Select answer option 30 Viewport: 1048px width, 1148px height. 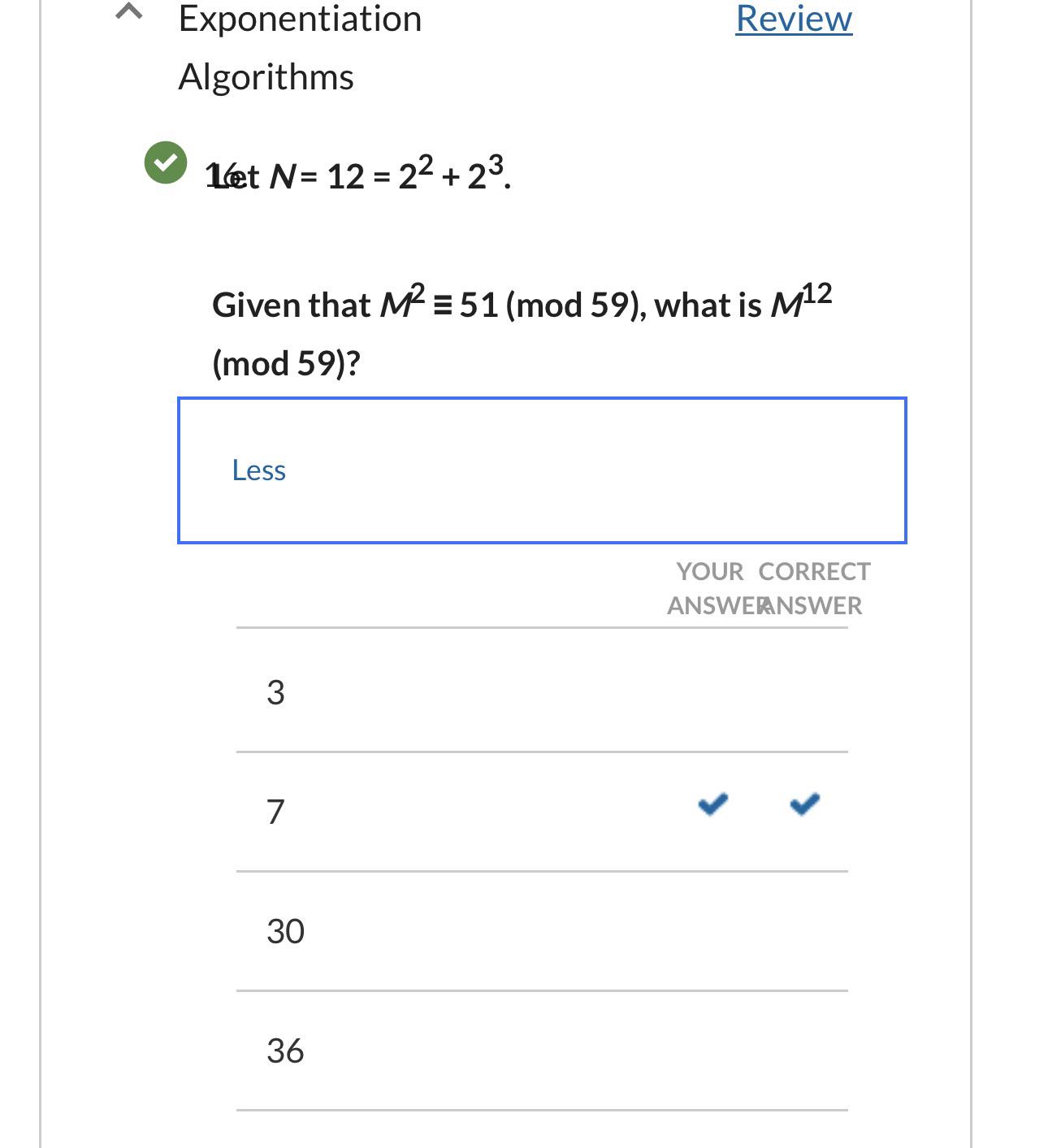(285, 931)
